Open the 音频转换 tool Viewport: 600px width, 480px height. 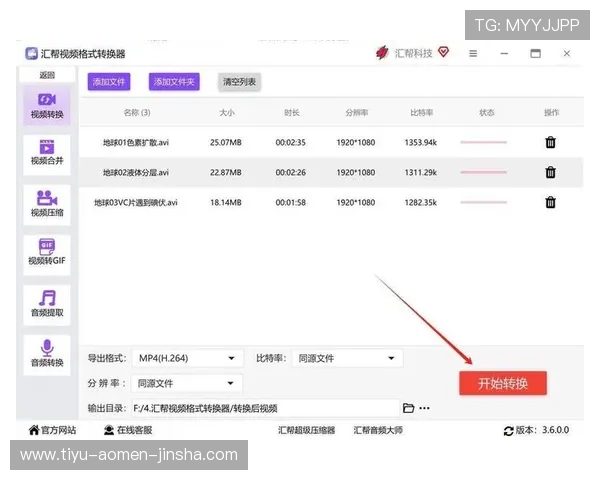(x=46, y=354)
